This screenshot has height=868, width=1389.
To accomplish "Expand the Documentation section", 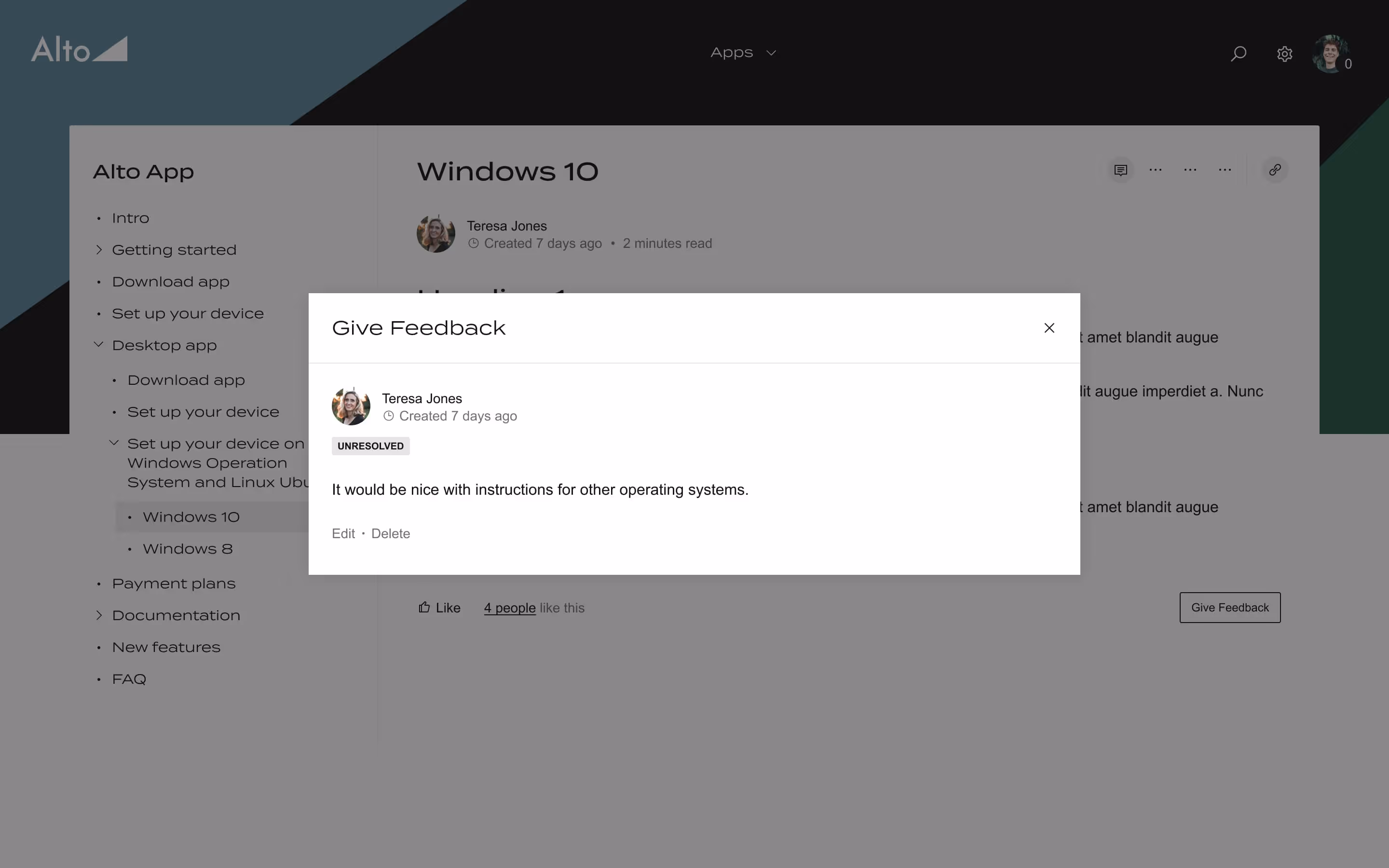I will click(x=99, y=615).
